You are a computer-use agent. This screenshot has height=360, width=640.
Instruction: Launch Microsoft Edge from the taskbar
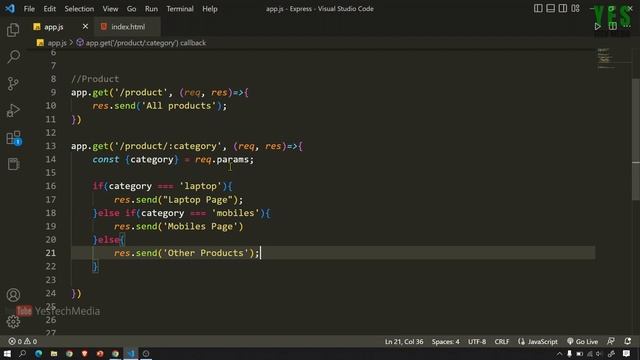pyautogui.click(x=38, y=353)
